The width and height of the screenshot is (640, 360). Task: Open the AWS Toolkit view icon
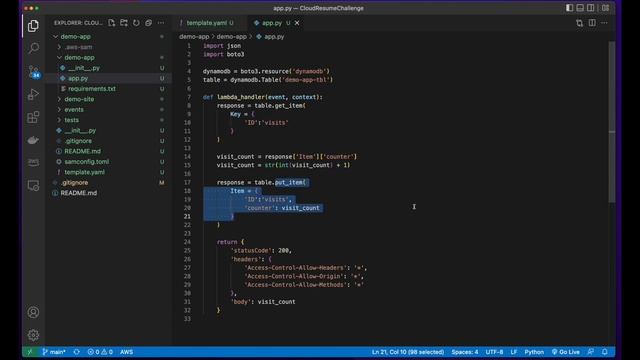tap(33, 162)
